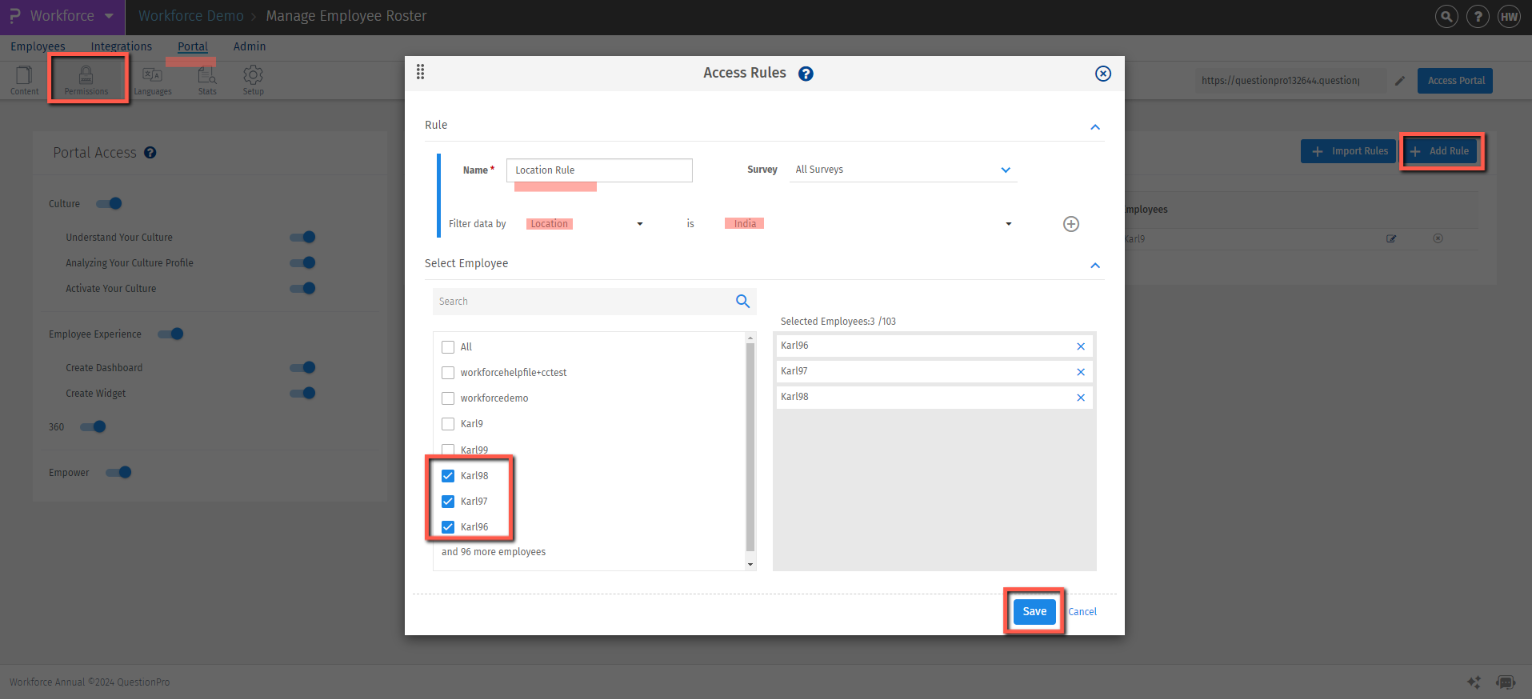1532x699 pixels.
Task: Open the Workforce product dropdown
Action: click(62, 16)
